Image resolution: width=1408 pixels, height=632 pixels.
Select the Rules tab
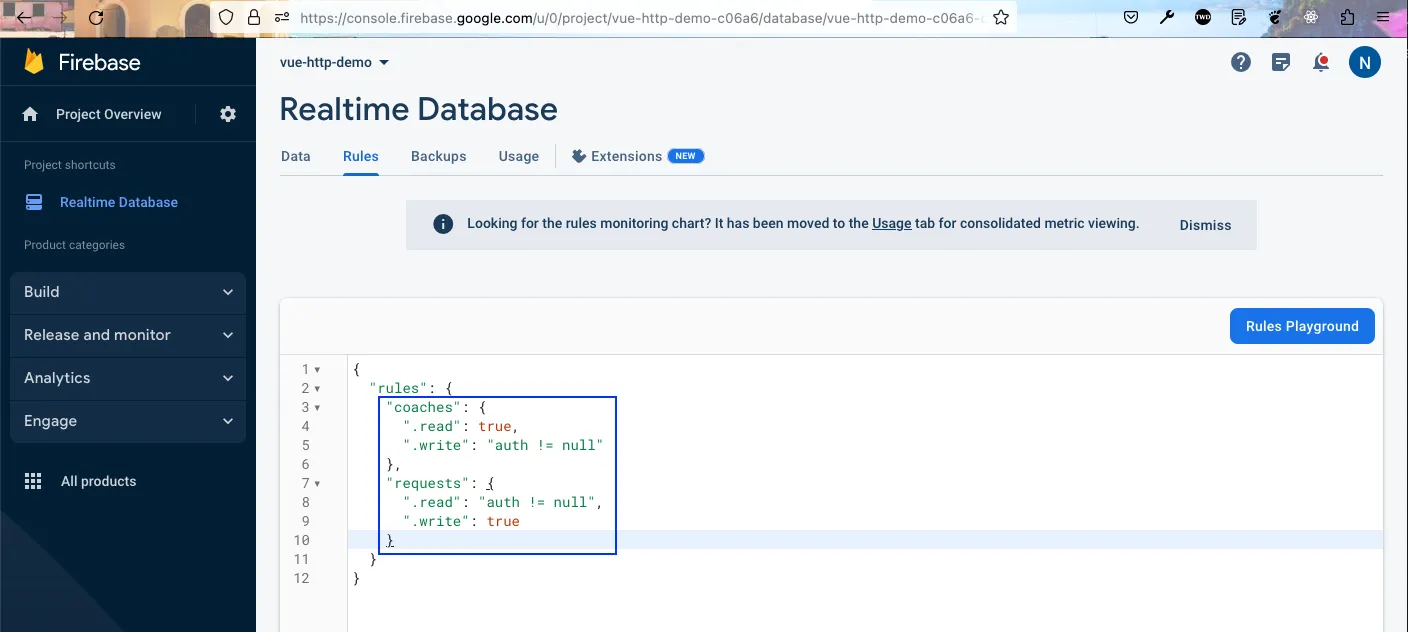pos(361,156)
